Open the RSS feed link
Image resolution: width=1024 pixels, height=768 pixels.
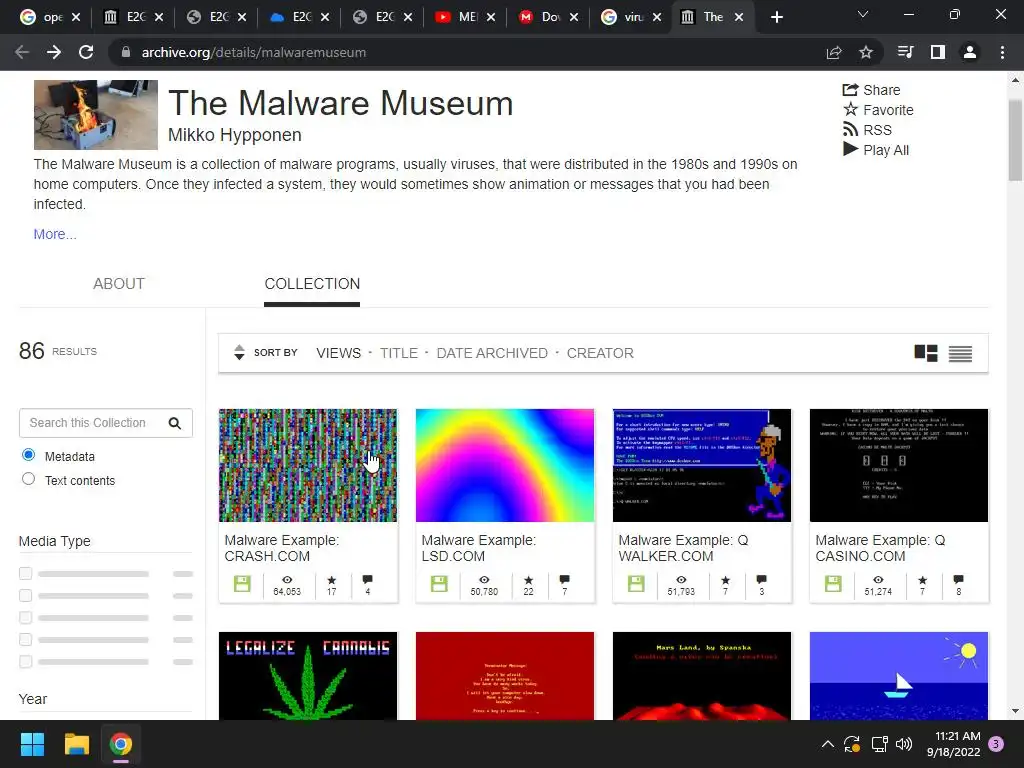click(x=867, y=130)
